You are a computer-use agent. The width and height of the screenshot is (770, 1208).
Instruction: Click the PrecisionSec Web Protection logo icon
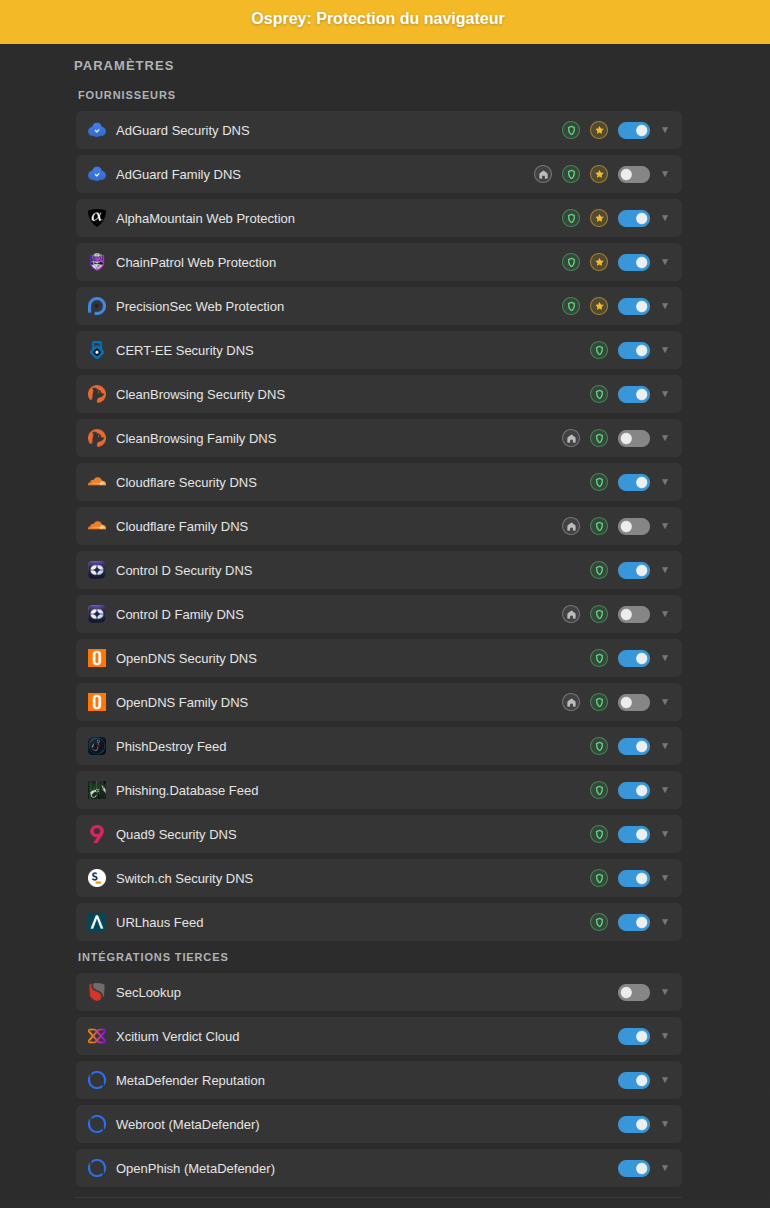tap(97, 306)
